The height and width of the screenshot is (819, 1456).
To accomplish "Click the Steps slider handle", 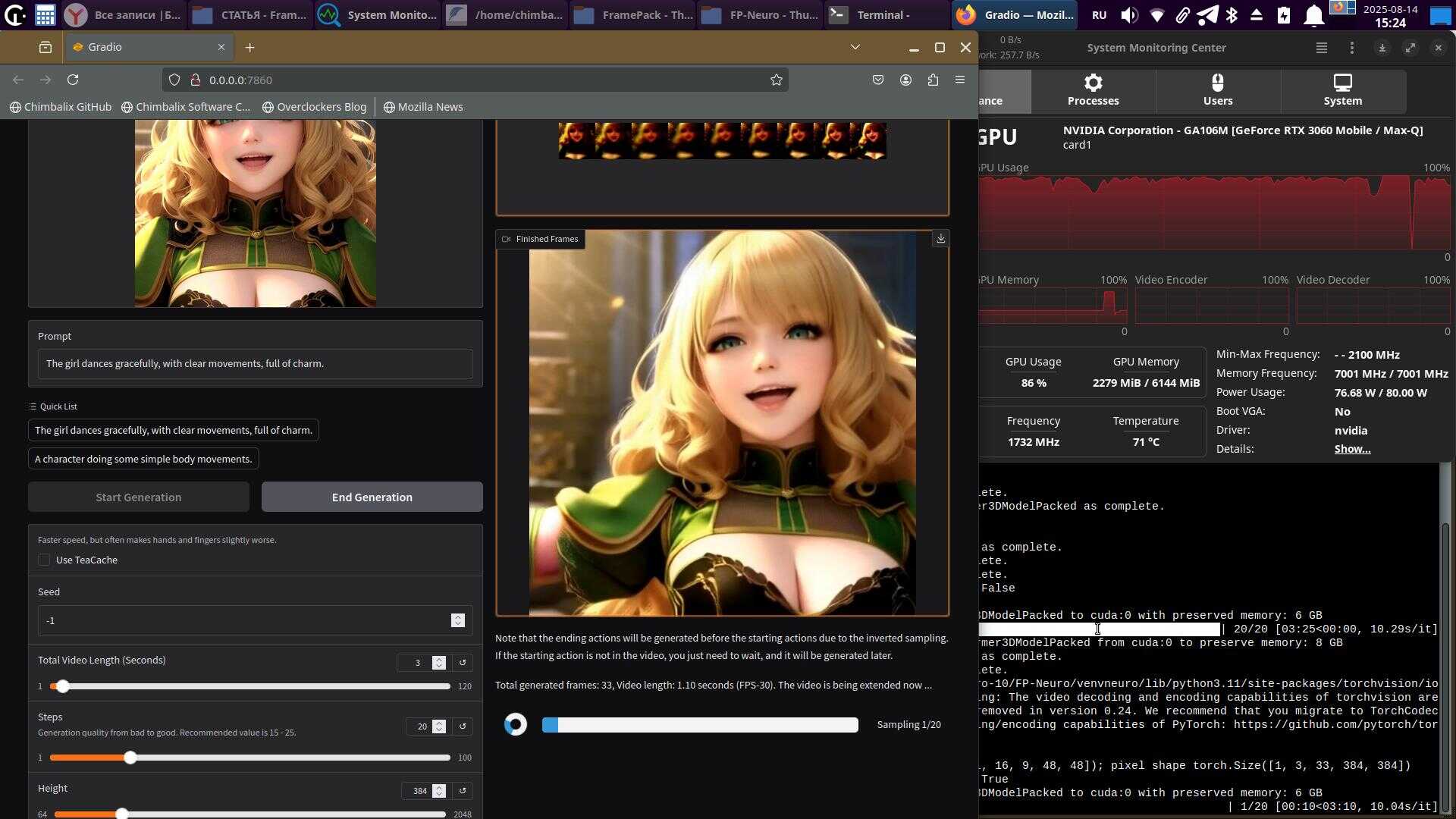I will [x=130, y=758].
